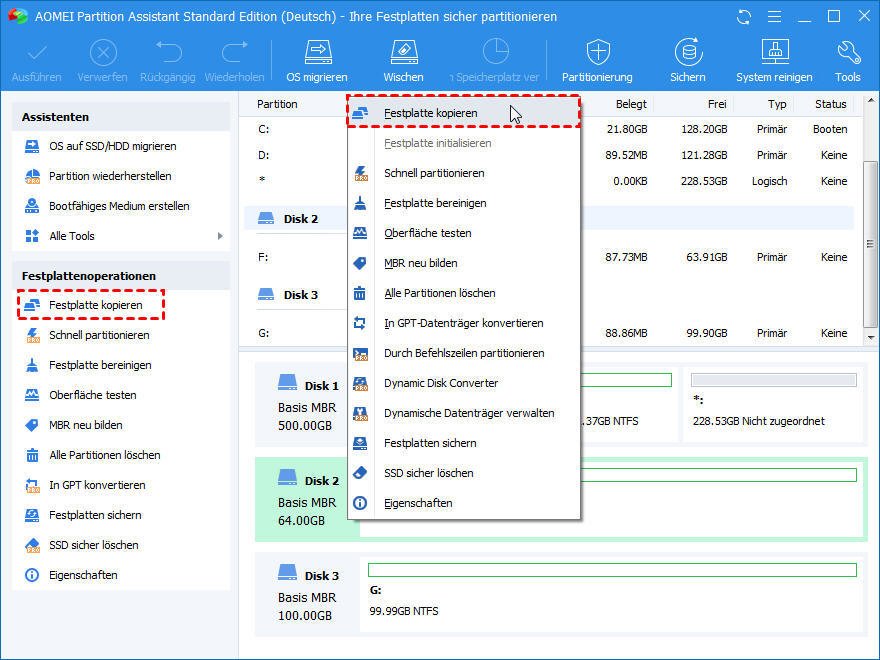Click the Ausführen apply toolbar icon
The width and height of the screenshot is (880, 660).
pyautogui.click(x=36, y=61)
